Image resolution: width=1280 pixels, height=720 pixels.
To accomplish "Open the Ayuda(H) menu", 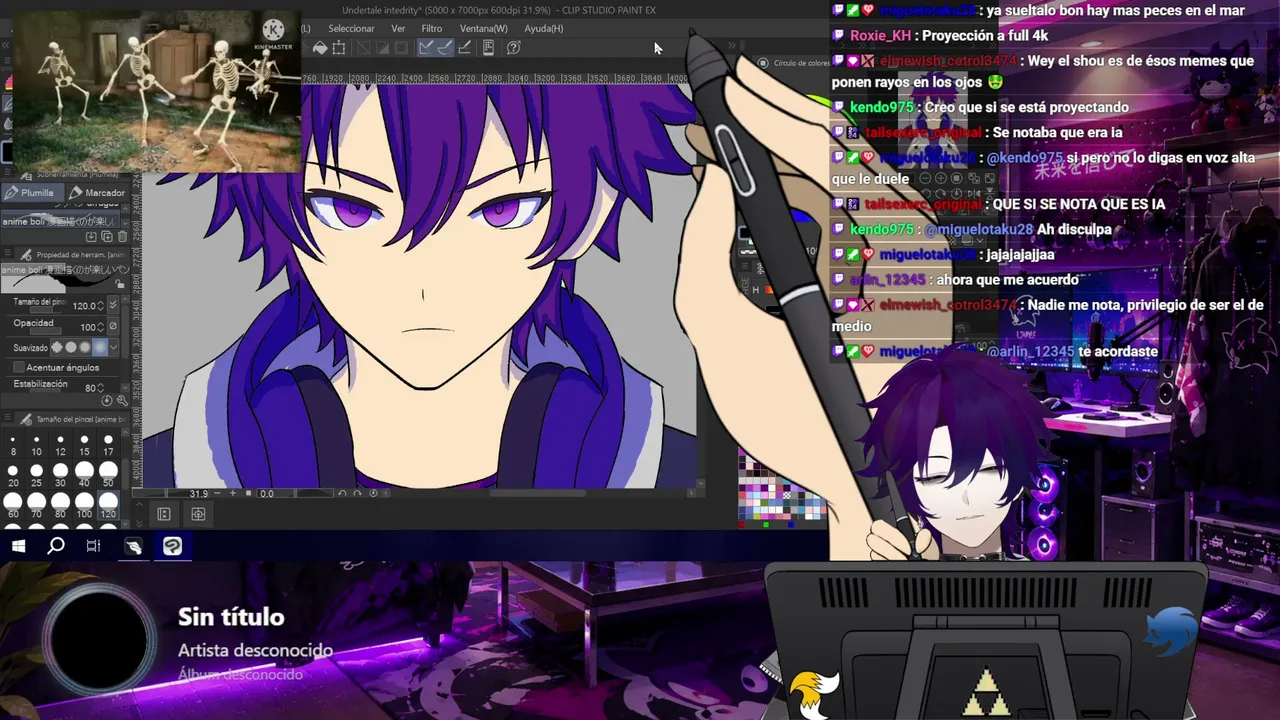I will click(x=544, y=28).
